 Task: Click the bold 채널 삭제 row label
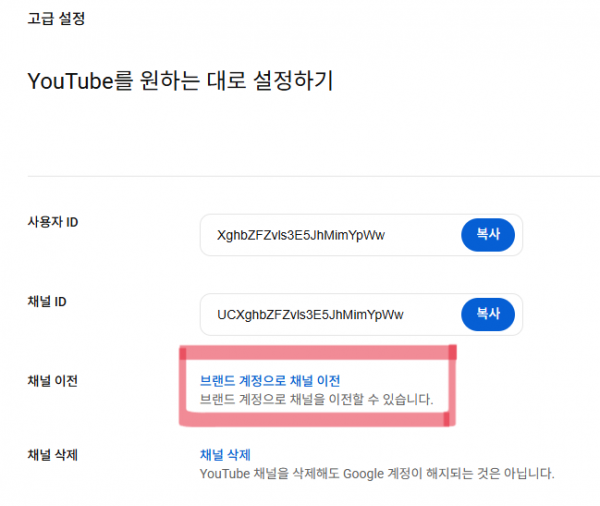tap(53, 455)
